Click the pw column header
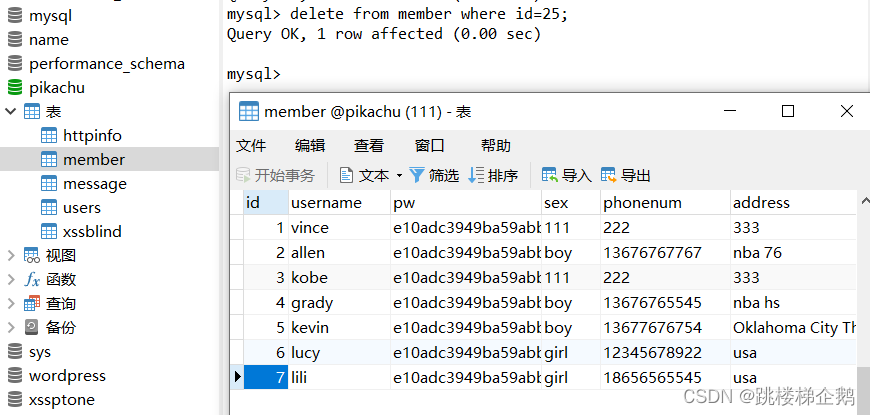Screen dimensions: 870x415 [466, 203]
